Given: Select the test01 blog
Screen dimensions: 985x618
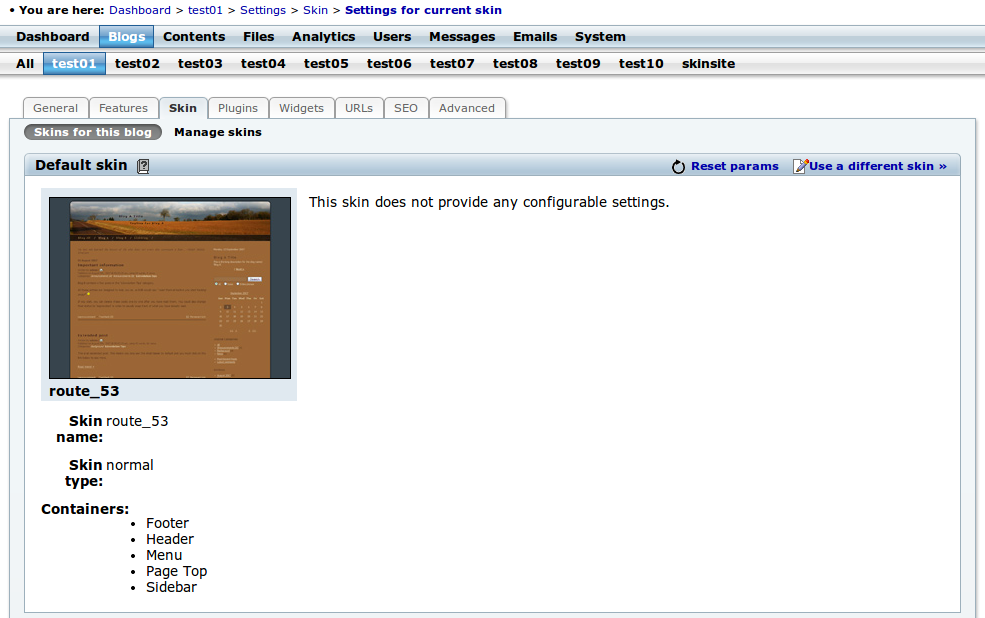Looking at the screenshot, I should pos(74,63).
